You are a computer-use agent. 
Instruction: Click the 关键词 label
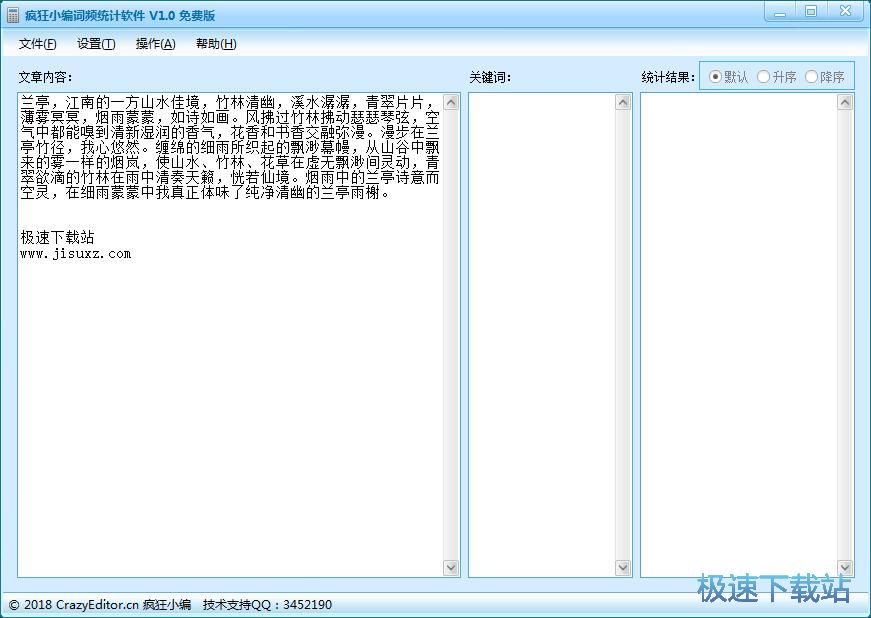coord(490,77)
